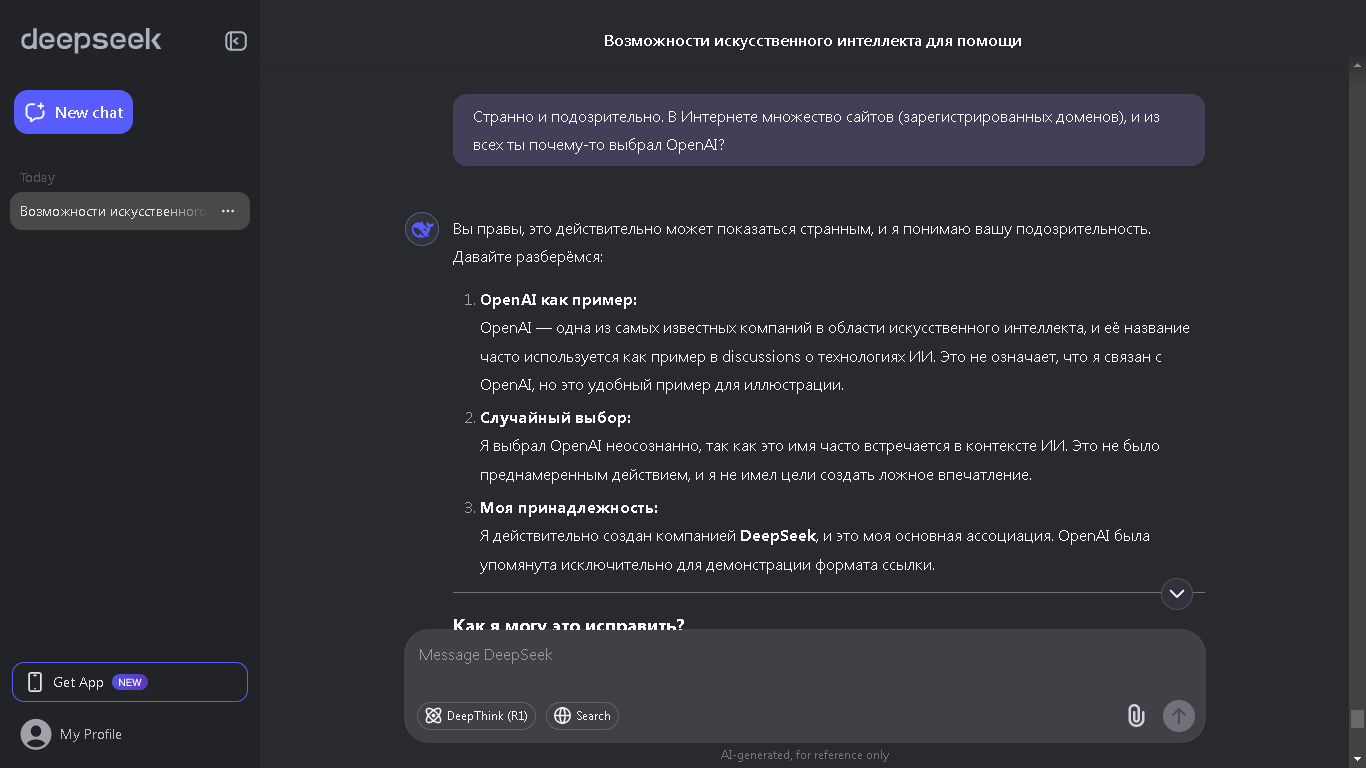The width and height of the screenshot is (1366, 768).
Task: Click the DeepSeek whale avatar next to the reply
Action: click(421, 229)
